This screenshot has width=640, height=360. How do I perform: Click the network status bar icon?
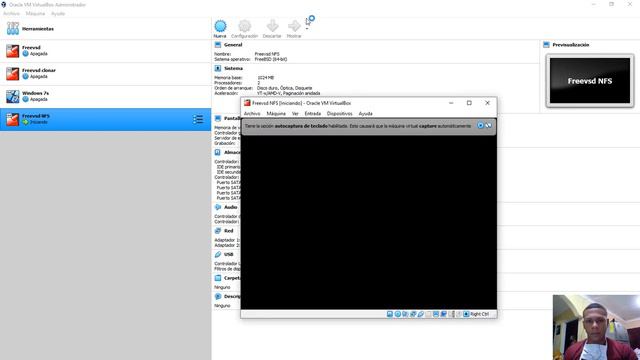tap(413, 314)
